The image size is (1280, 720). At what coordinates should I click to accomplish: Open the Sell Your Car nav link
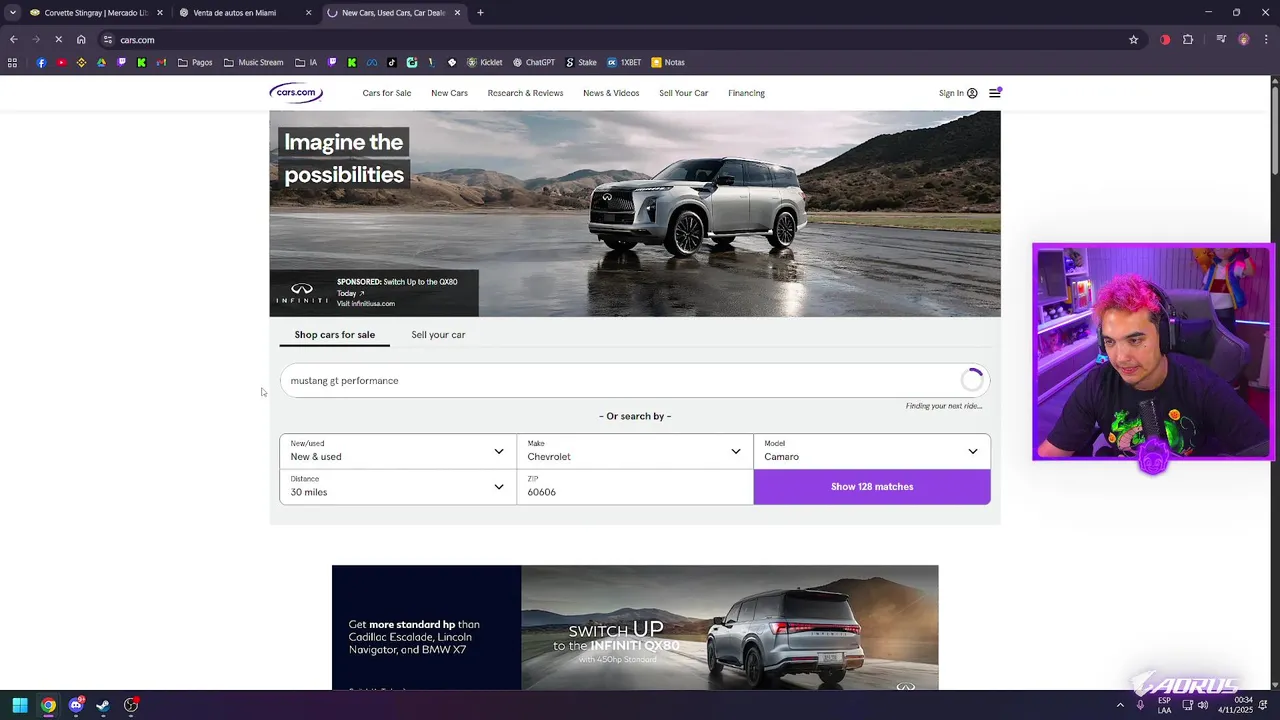pyautogui.click(x=683, y=93)
